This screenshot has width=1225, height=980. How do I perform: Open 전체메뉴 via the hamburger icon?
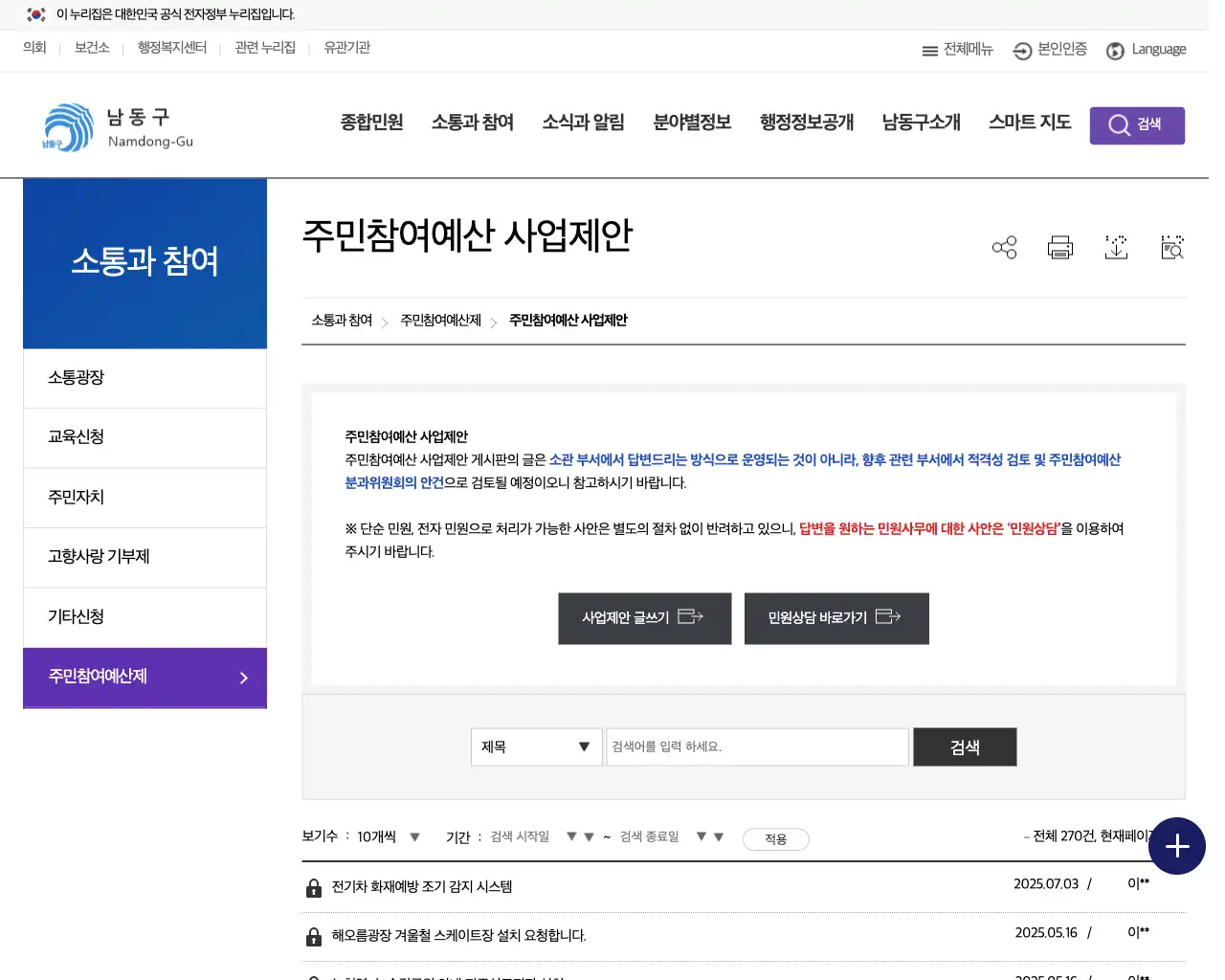[956, 51]
